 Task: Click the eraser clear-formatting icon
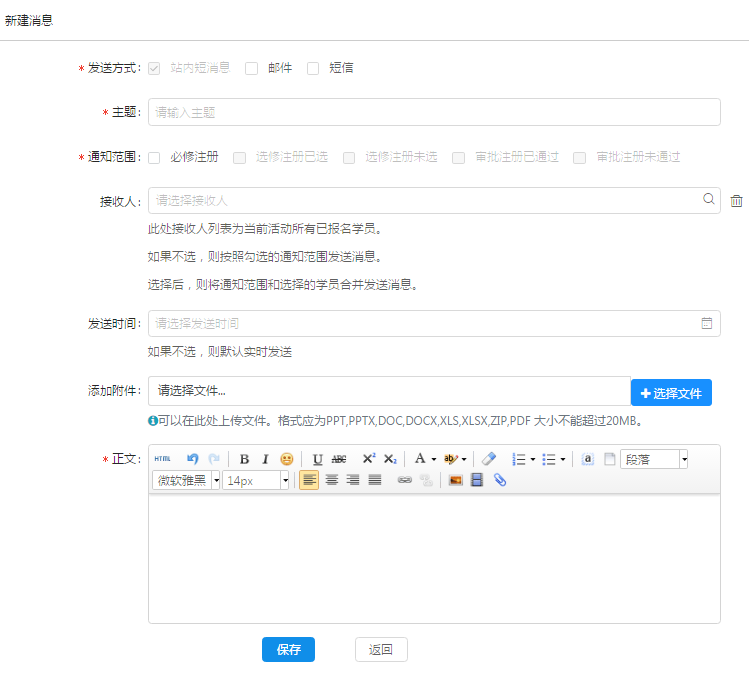coord(488,459)
